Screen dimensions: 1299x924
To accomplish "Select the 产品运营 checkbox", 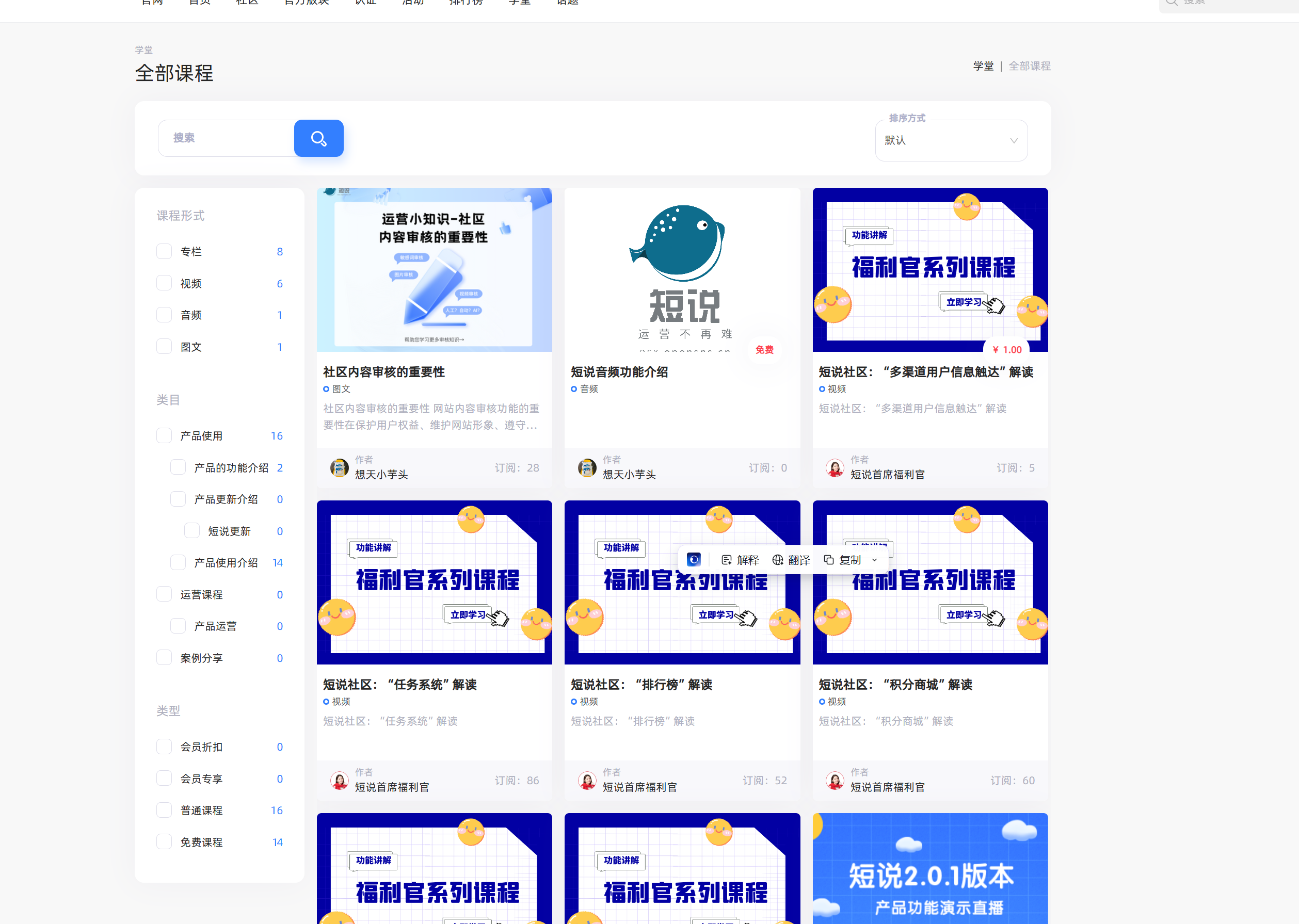I will (178, 626).
